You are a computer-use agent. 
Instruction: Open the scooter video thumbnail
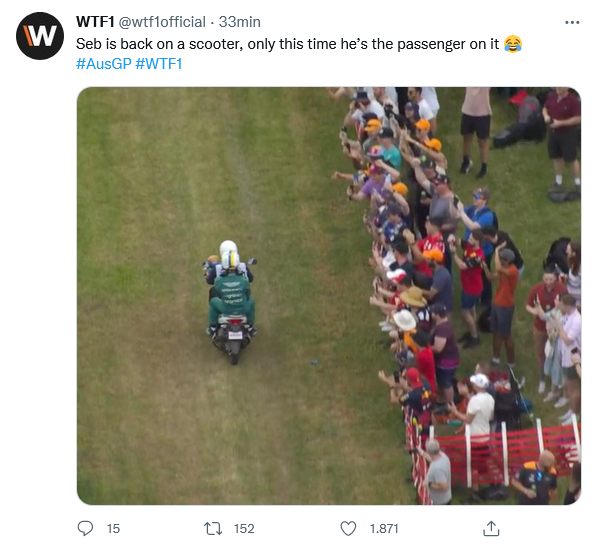(329, 296)
